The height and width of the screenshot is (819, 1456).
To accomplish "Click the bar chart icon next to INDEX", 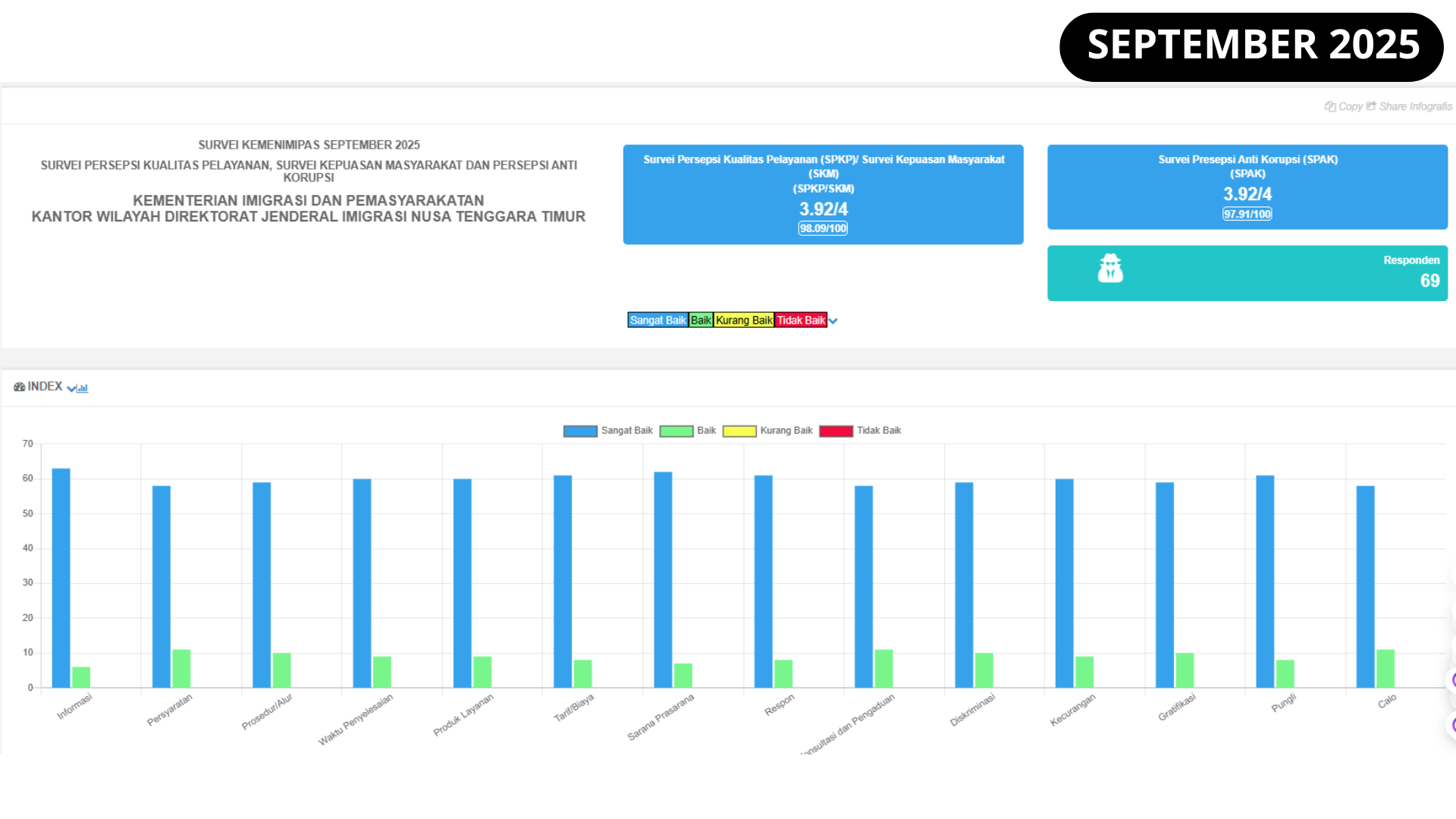I will click(83, 388).
